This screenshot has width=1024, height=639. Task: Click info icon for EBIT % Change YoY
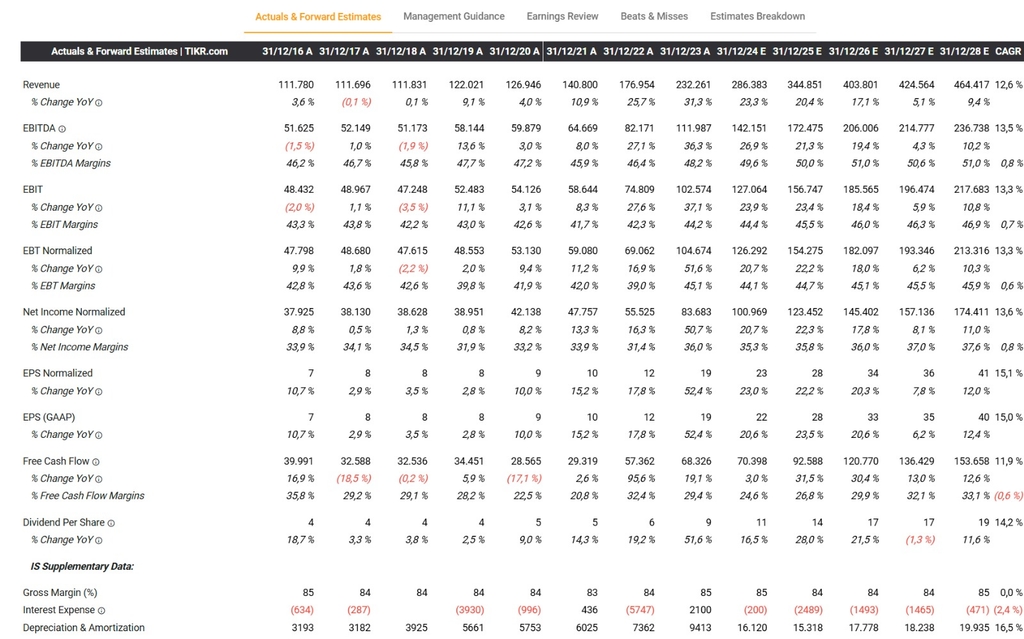[x=98, y=208]
